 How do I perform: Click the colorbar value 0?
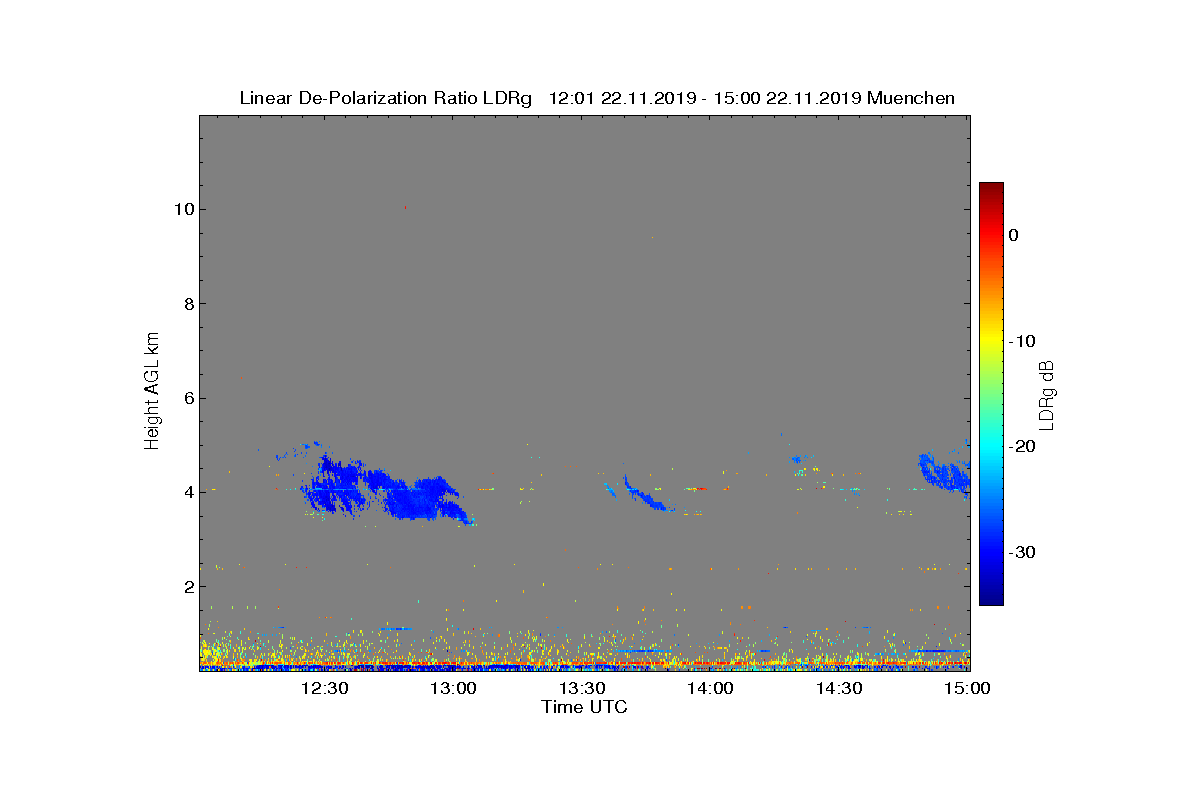pos(1013,235)
